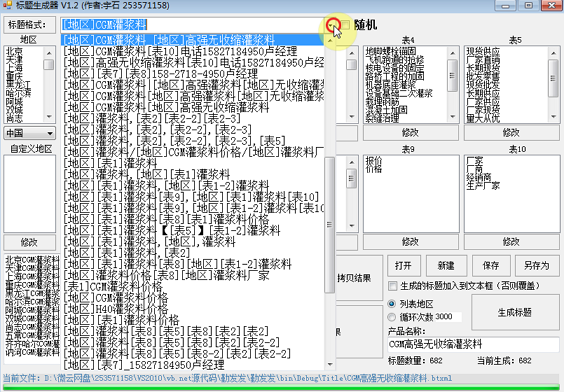This screenshot has height=392, width=564.
Task: Click scroll-down arrow of 表4 list
Action: [x=452, y=117]
